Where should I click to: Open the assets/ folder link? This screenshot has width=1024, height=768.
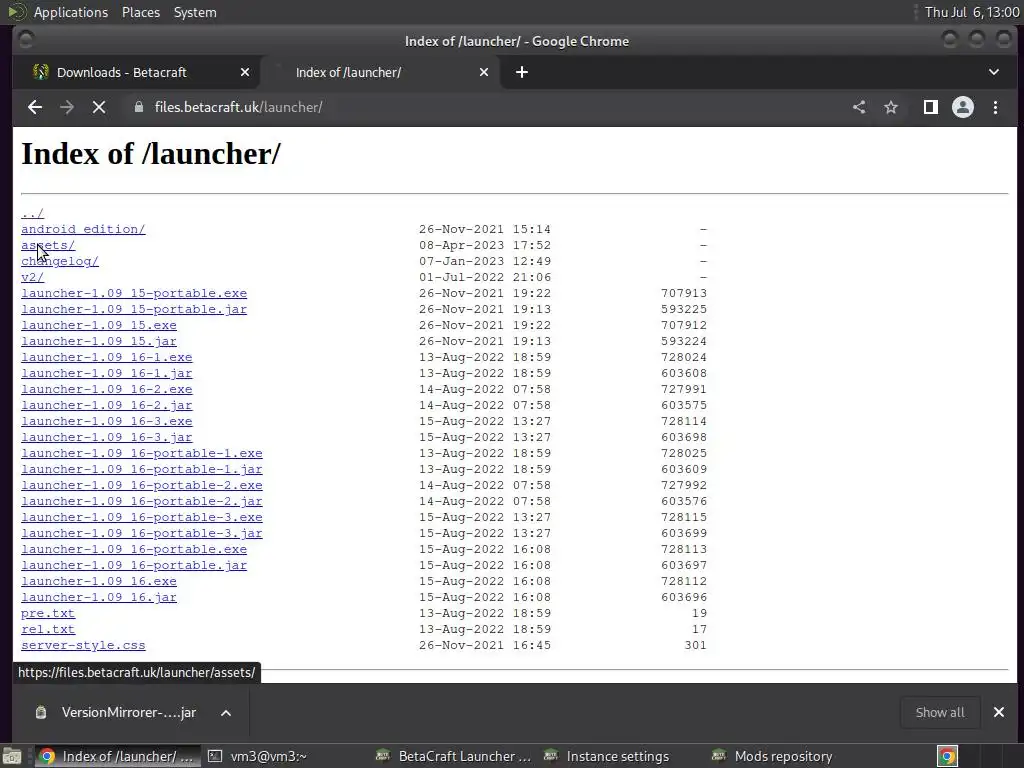(48, 246)
